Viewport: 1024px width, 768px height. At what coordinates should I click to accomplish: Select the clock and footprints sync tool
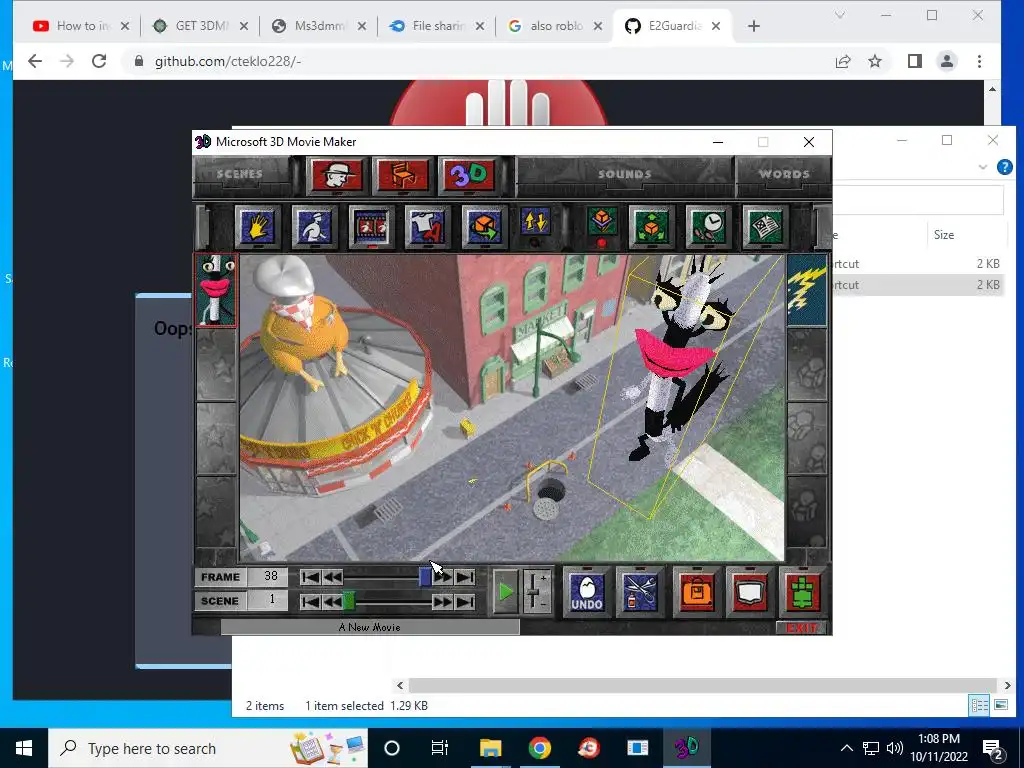click(x=708, y=227)
